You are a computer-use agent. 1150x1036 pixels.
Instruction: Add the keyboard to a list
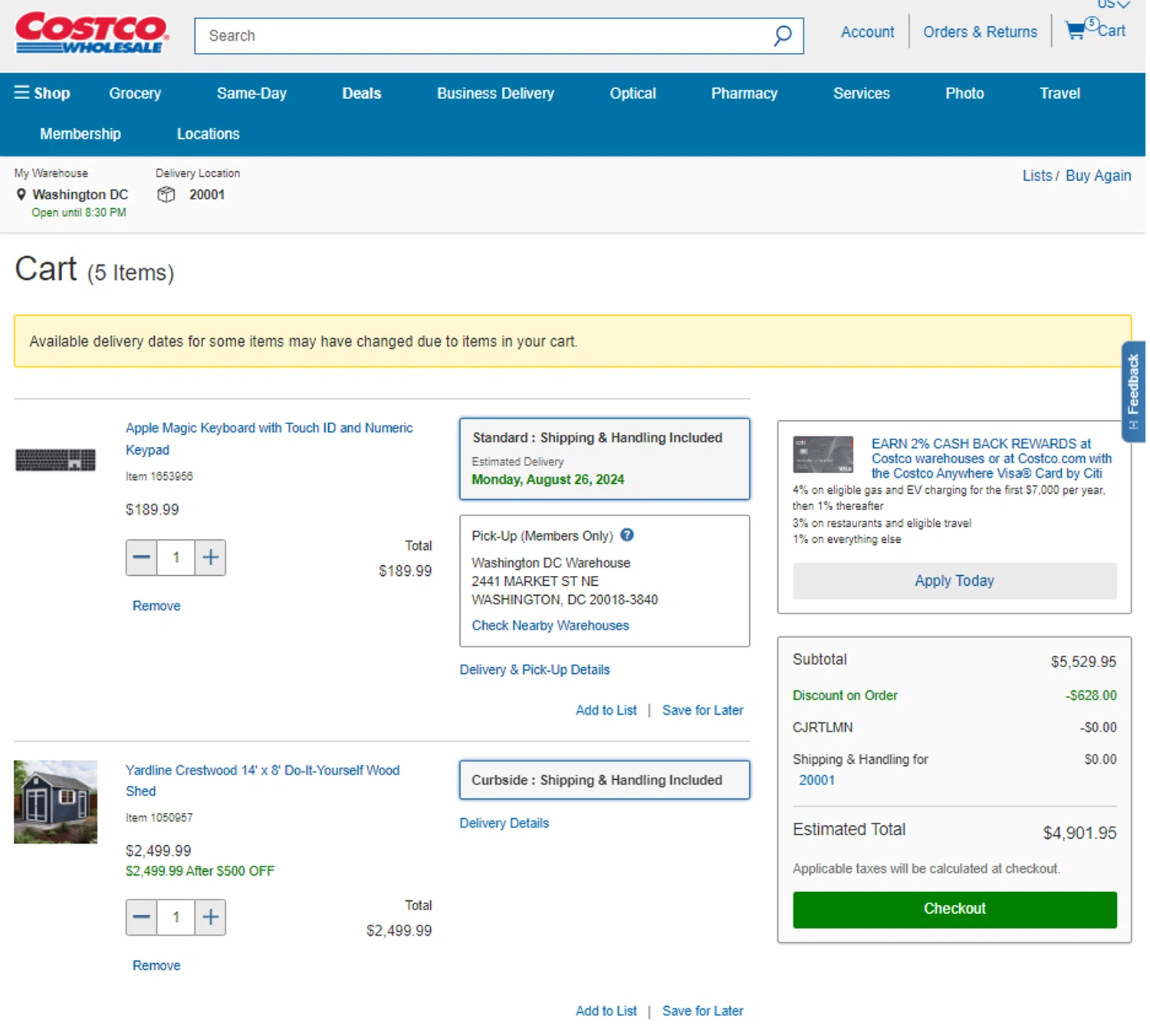pyautogui.click(x=606, y=710)
